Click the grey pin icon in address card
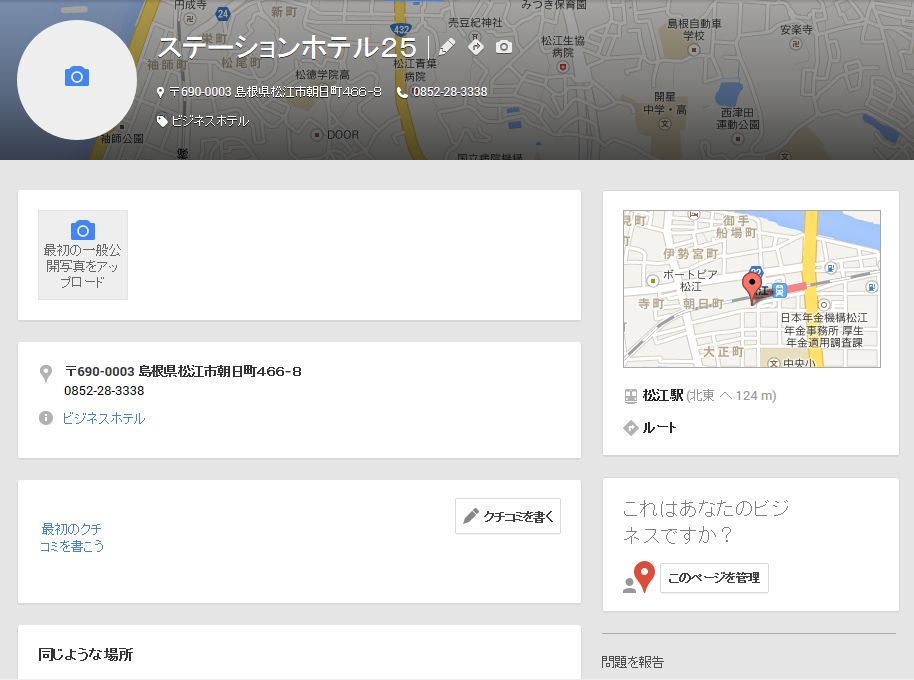This screenshot has width=914, height=680. coord(45,373)
